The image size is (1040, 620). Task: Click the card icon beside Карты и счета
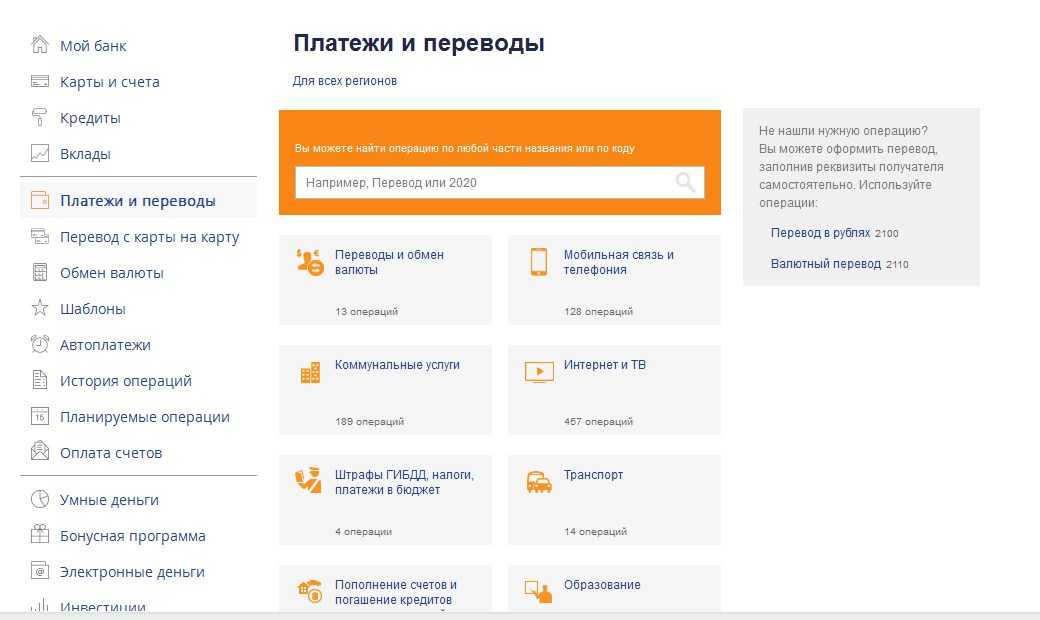[40, 82]
